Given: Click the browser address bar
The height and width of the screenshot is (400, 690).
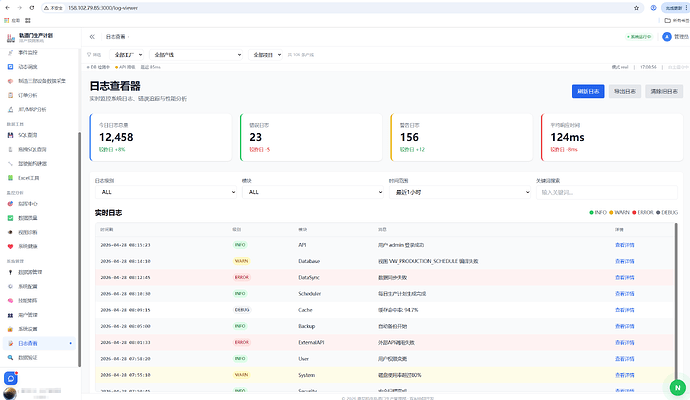Looking at the screenshot, I should click(343, 8).
